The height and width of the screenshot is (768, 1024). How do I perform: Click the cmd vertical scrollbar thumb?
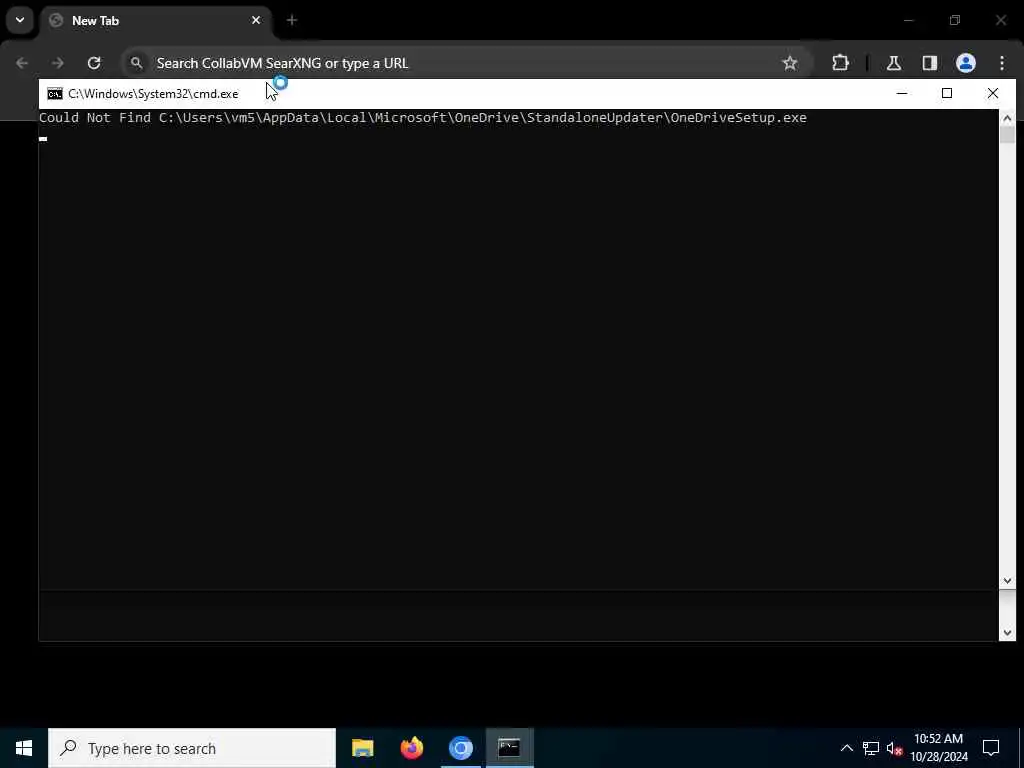[1007, 135]
